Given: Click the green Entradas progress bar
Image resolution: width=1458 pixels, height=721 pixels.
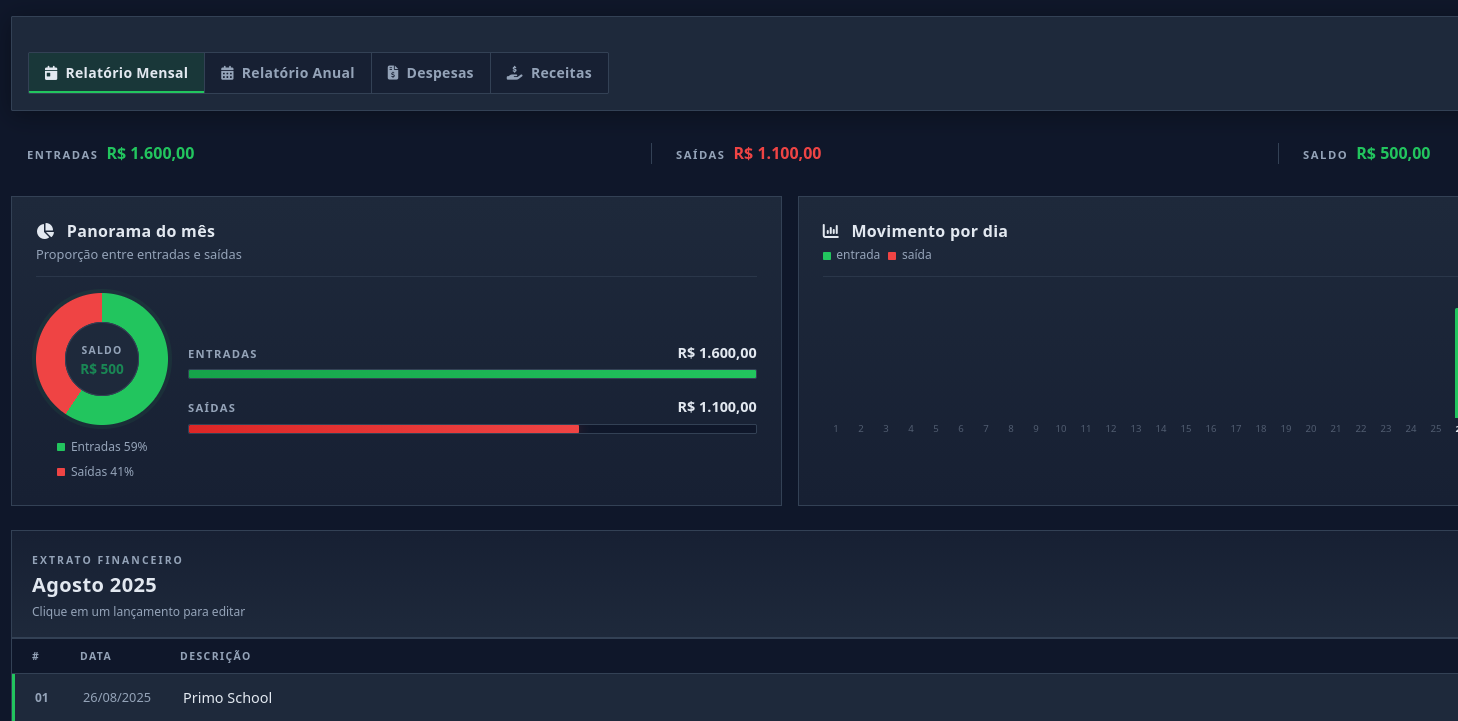Looking at the screenshot, I should coord(472,374).
